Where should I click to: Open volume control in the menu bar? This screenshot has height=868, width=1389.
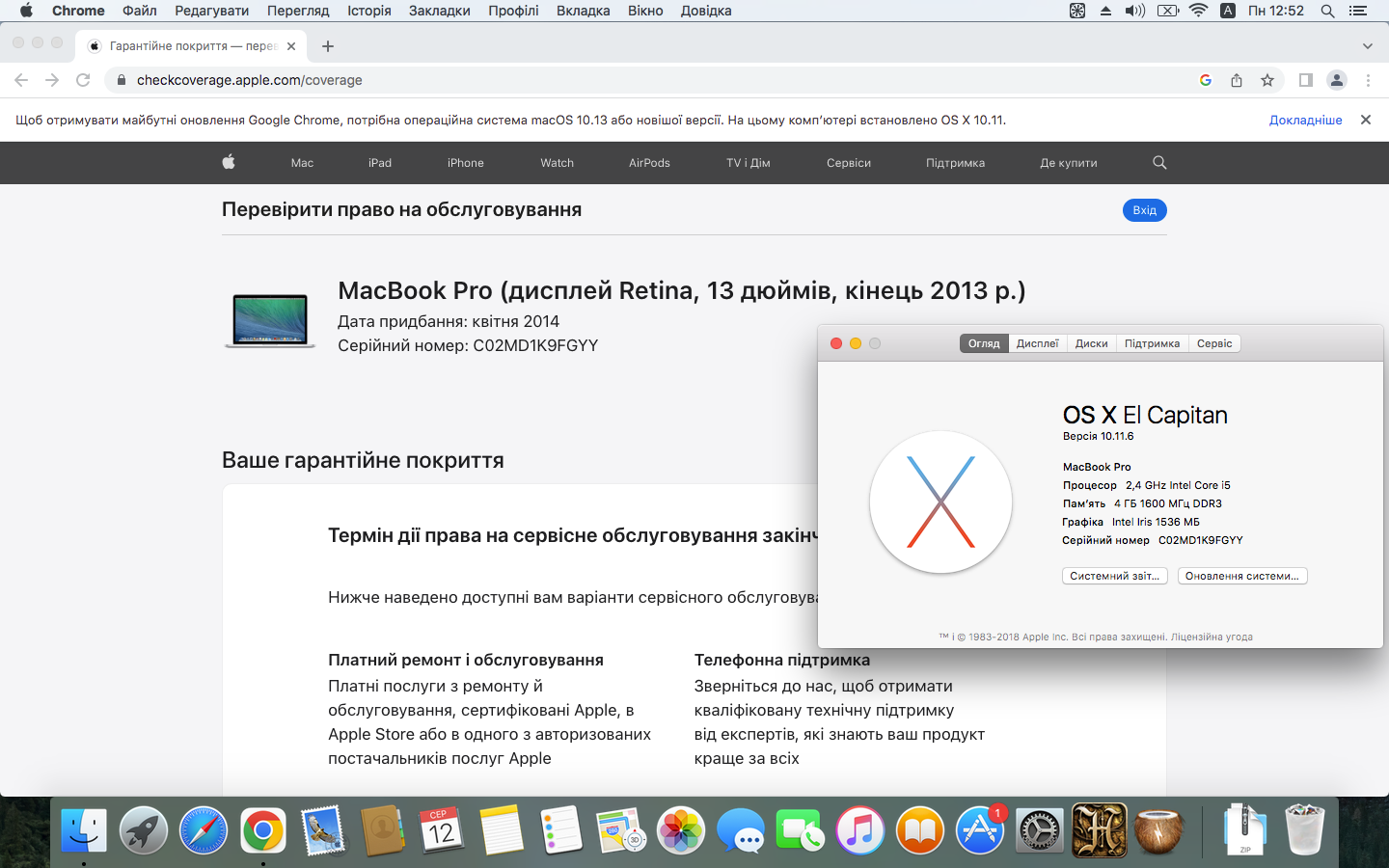tap(1135, 11)
